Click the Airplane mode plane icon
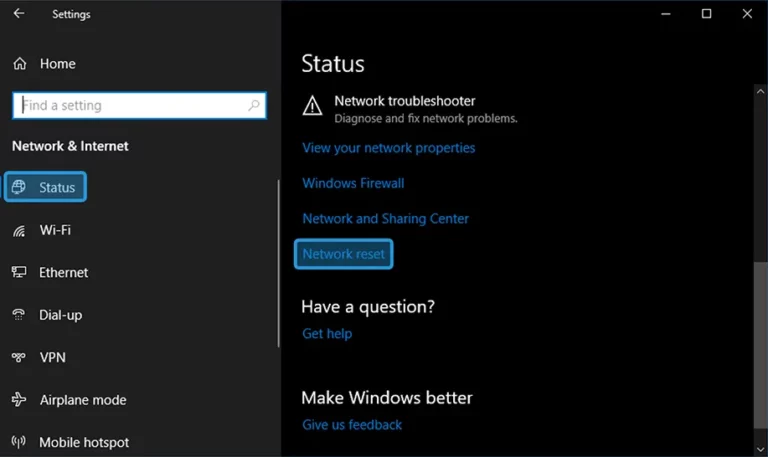The width and height of the screenshot is (768, 457). 19,399
